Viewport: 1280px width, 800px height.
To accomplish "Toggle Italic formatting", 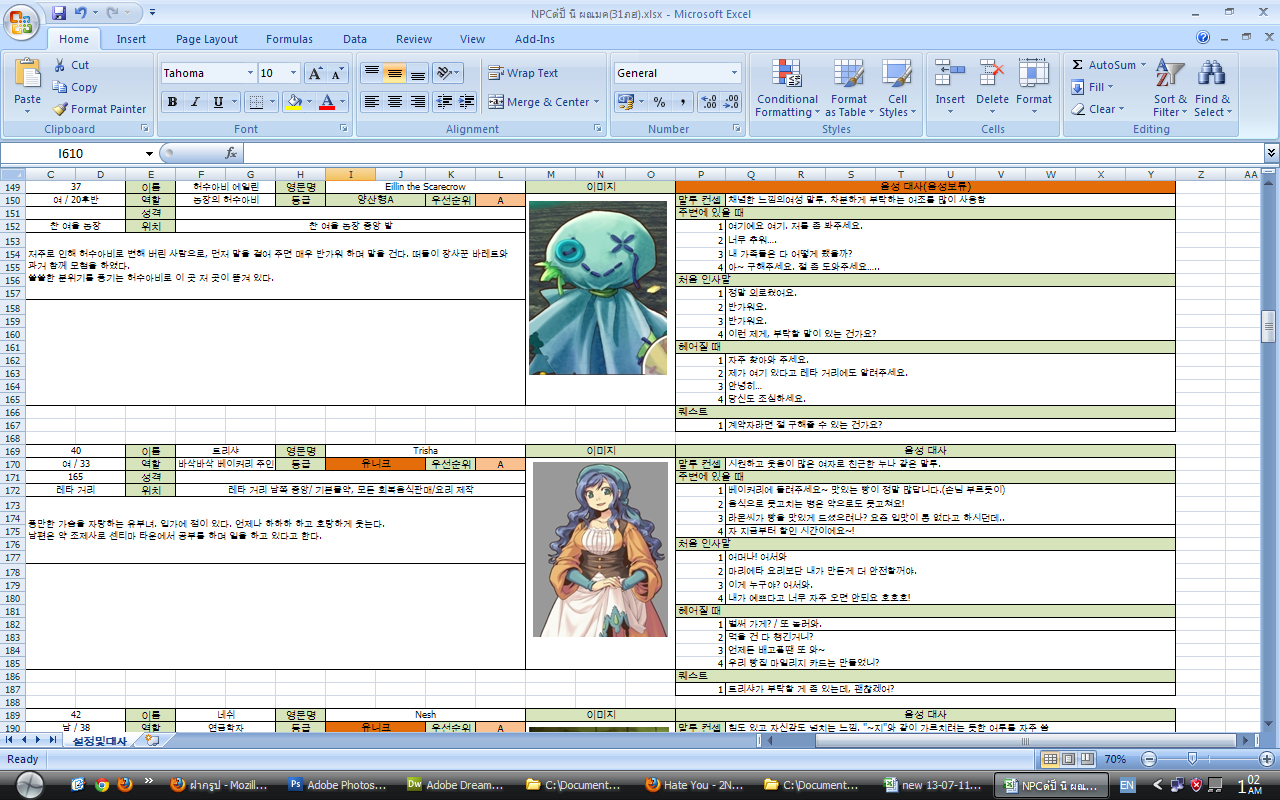I will (194, 102).
